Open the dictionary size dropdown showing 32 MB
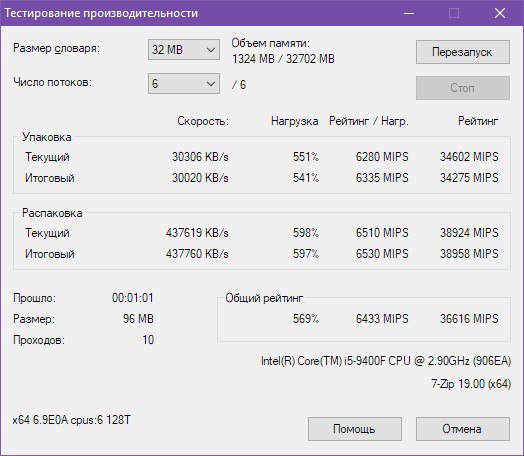This screenshot has height=456, width=524. pos(184,50)
